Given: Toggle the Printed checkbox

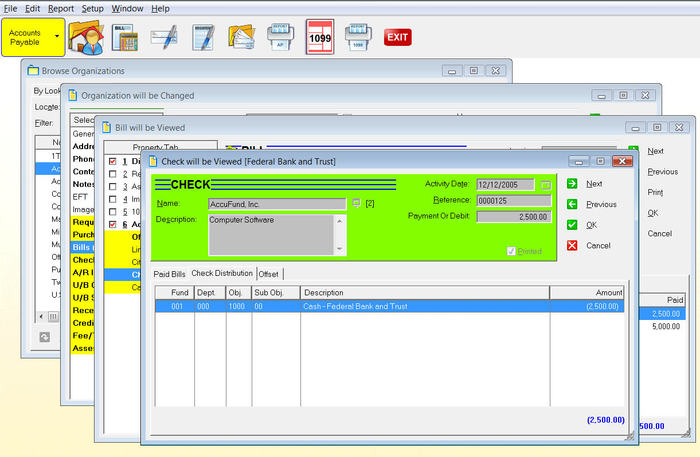Looking at the screenshot, I should click(512, 251).
